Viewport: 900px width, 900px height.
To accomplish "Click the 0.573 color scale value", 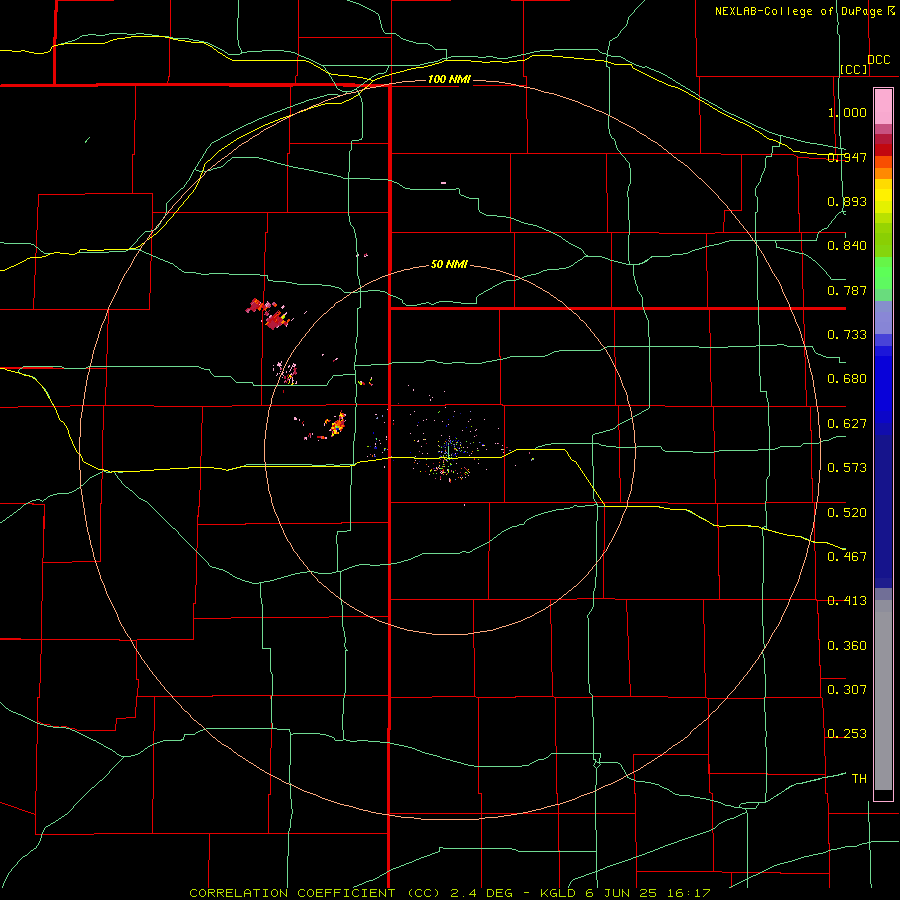I will pyautogui.click(x=847, y=468).
